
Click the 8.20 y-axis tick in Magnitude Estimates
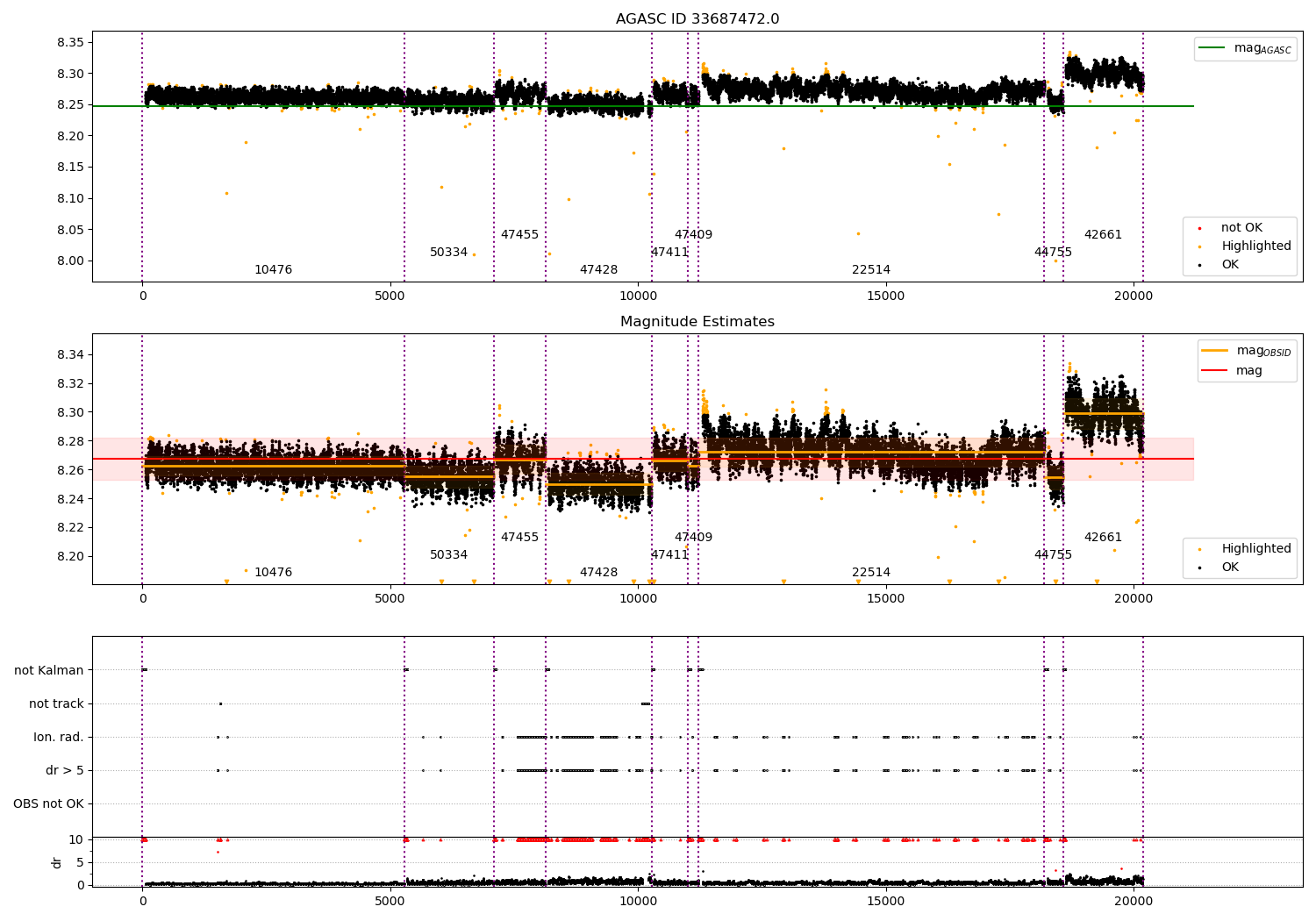[69, 556]
